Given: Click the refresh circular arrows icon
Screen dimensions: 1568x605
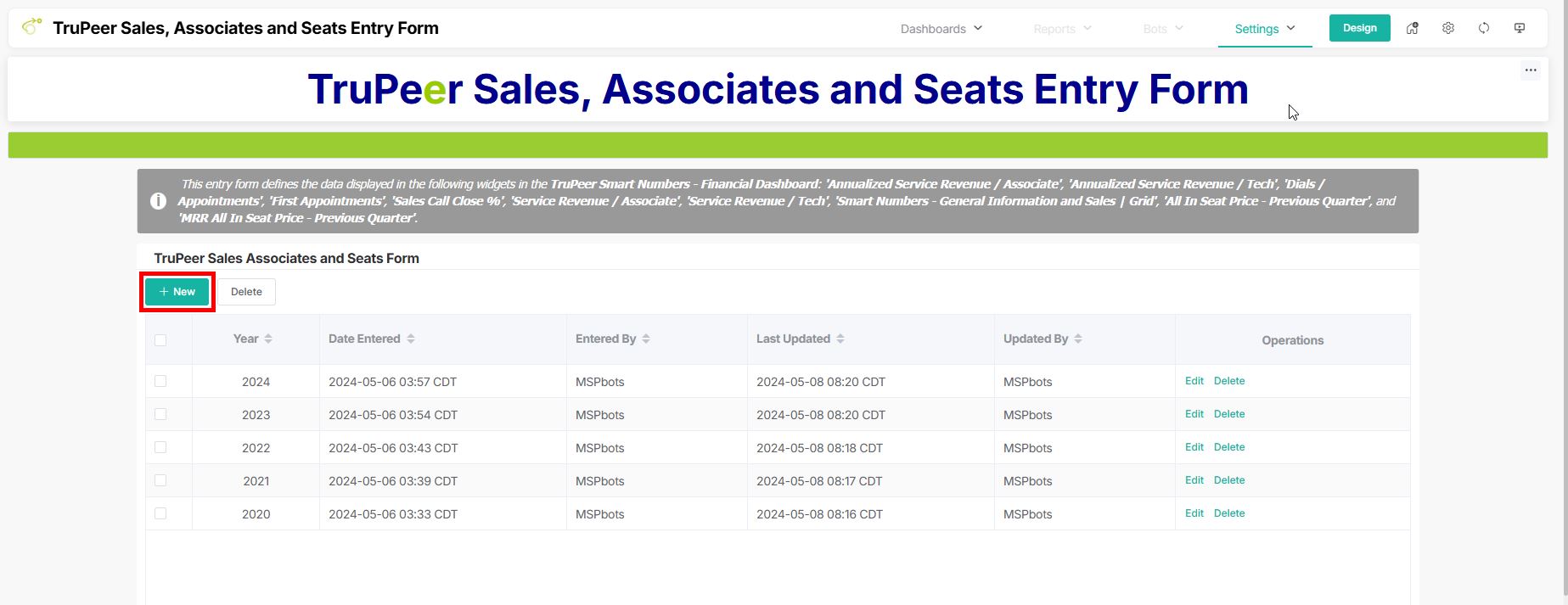Looking at the screenshot, I should 1484,28.
